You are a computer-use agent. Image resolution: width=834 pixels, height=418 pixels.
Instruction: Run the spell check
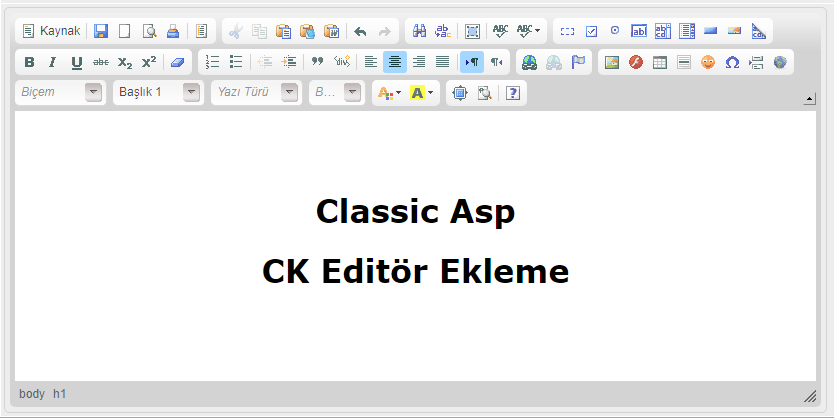[501, 31]
